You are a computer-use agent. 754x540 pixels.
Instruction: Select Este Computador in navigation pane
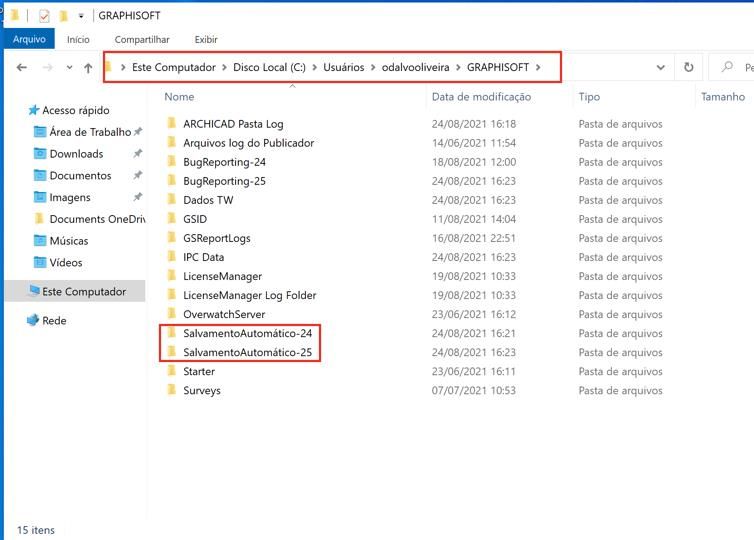click(84, 291)
